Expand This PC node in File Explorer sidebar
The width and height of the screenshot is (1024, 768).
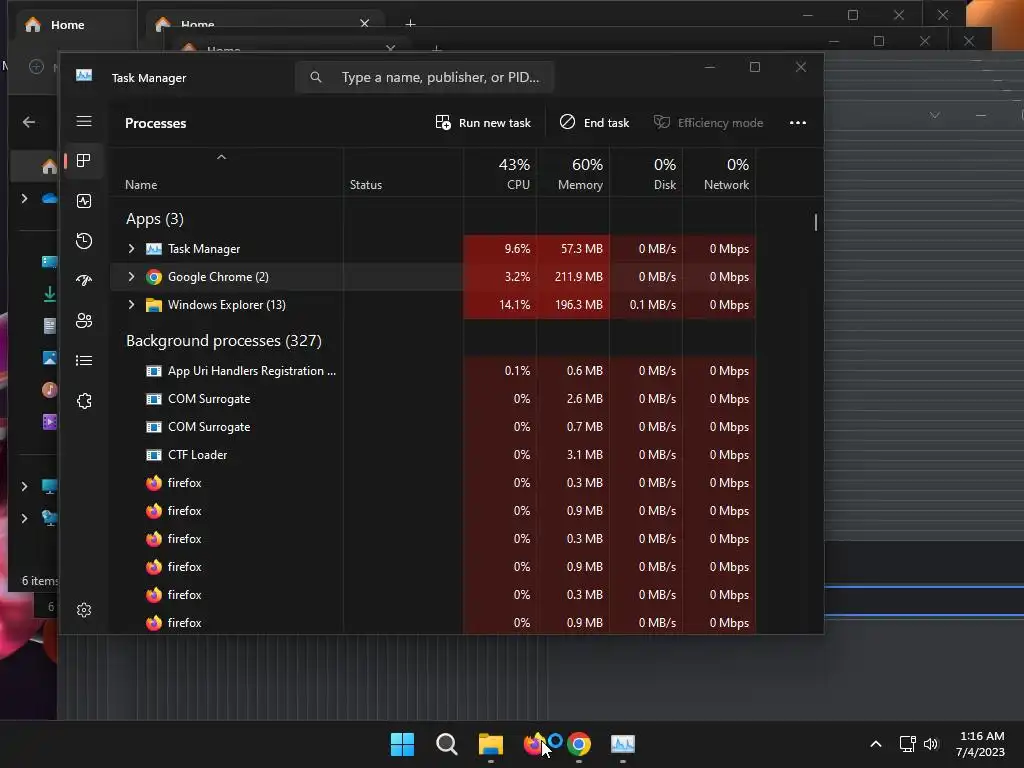click(x=25, y=486)
